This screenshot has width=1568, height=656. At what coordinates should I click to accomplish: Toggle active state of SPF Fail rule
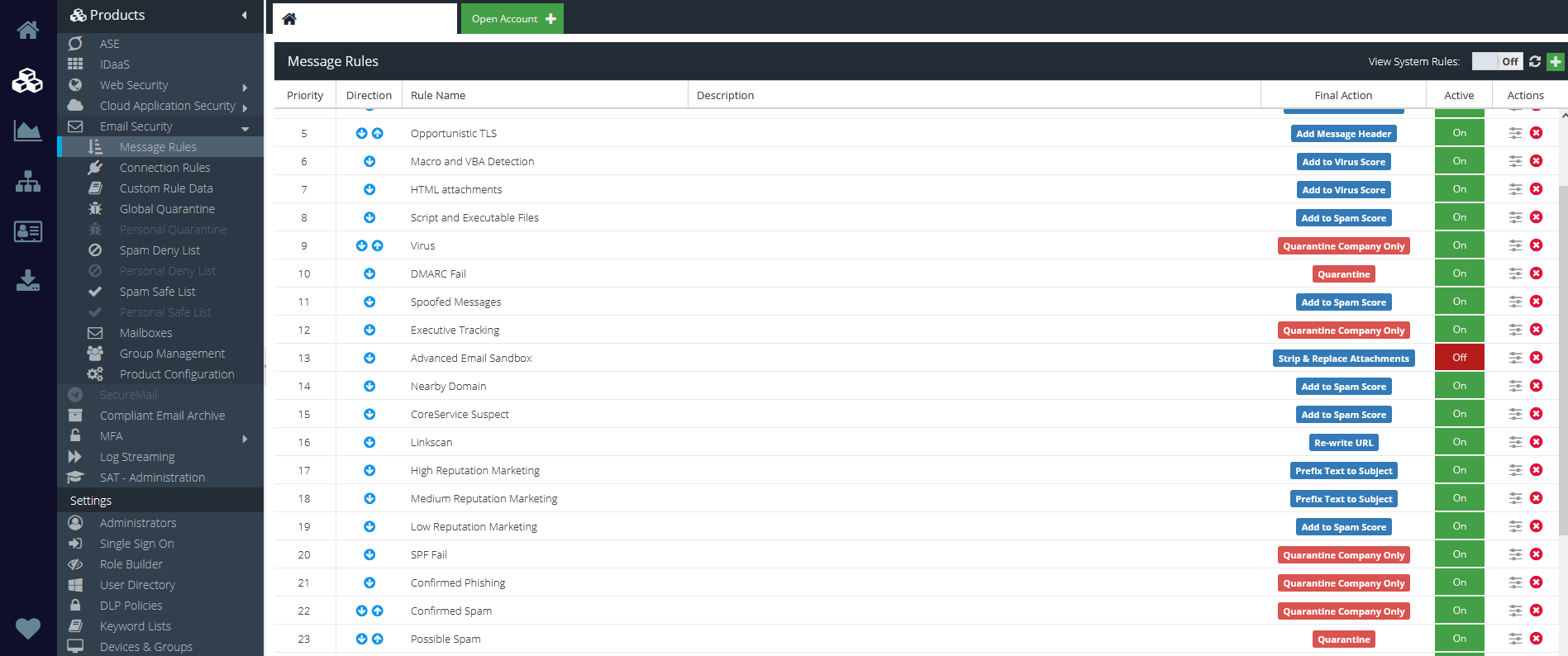(x=1460, y=554)
